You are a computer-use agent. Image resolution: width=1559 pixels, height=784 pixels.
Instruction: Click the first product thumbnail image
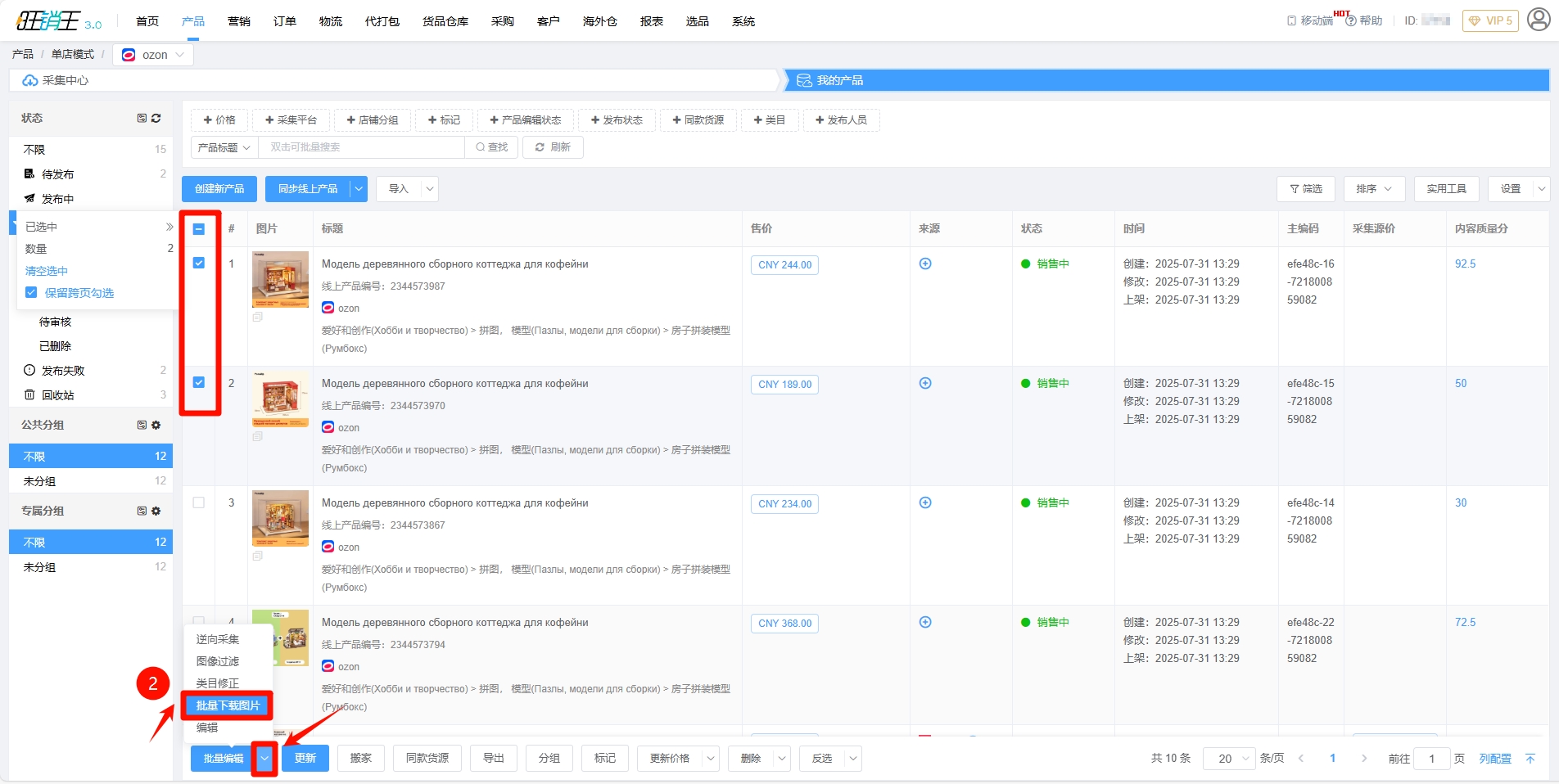pos(280,279)
